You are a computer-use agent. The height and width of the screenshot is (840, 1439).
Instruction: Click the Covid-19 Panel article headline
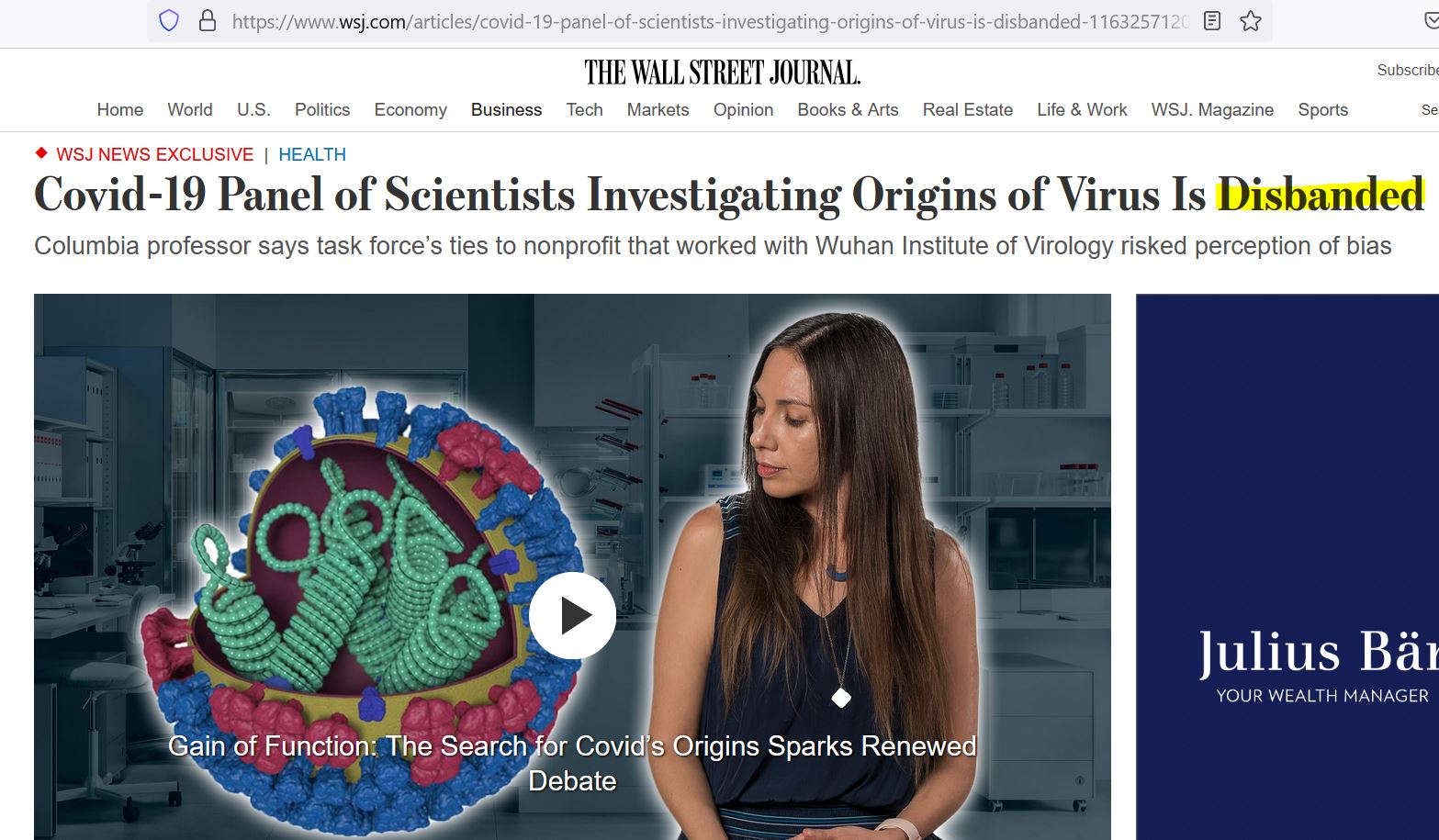point(729,195)
